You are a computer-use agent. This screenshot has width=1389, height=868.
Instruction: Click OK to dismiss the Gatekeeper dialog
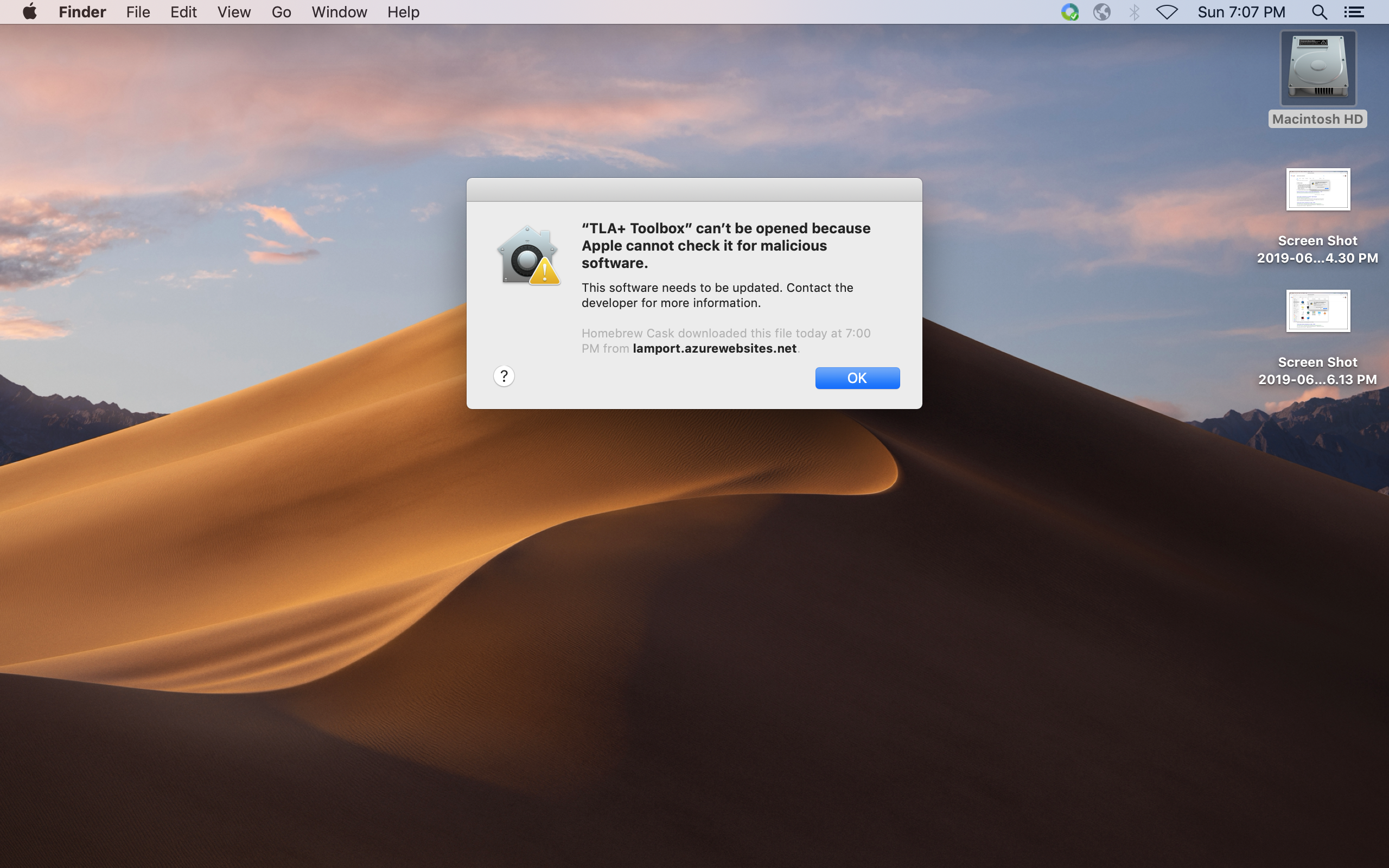pos(857,378)
